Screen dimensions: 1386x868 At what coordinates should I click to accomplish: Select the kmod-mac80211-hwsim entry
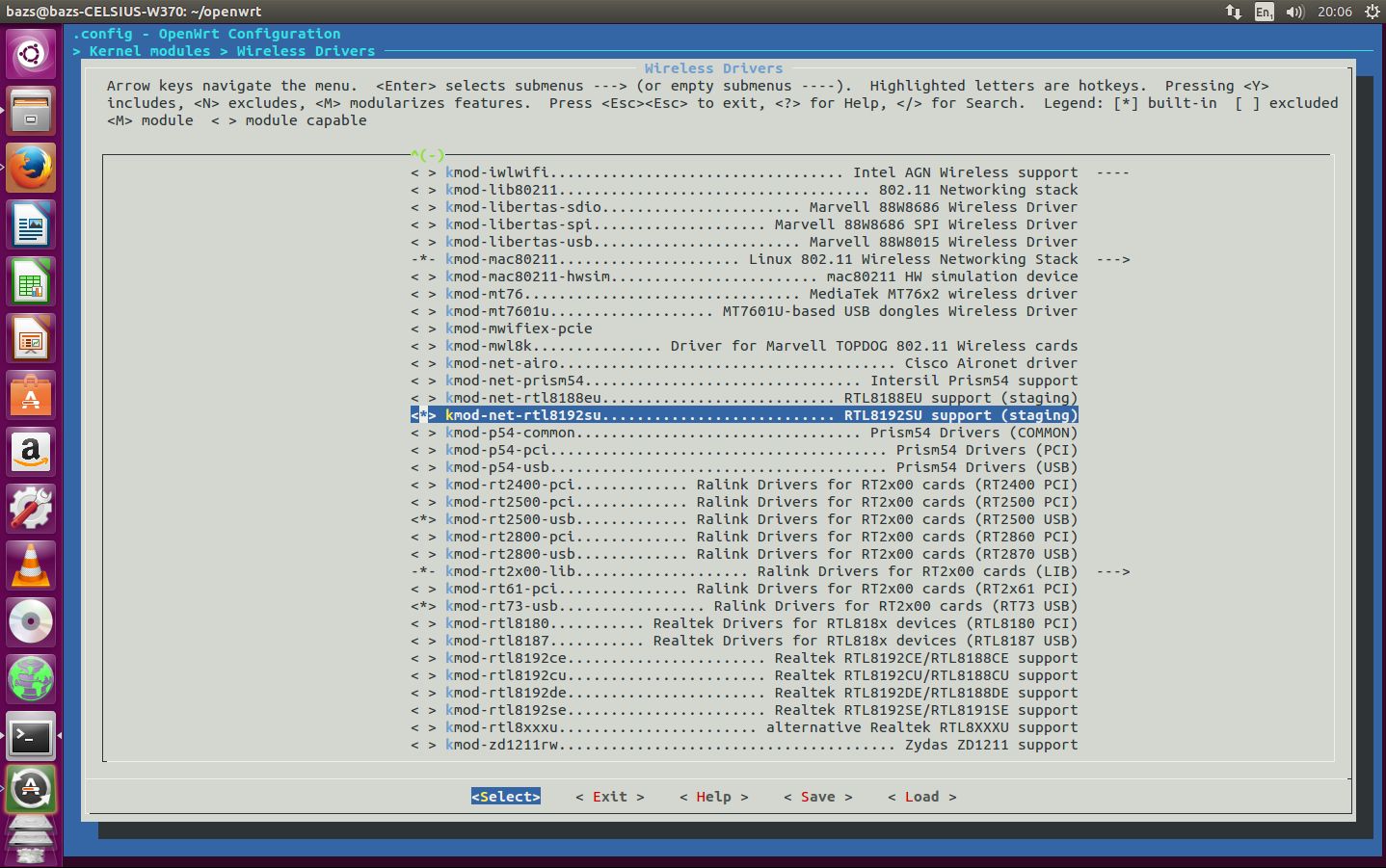(x=744, y=276)
